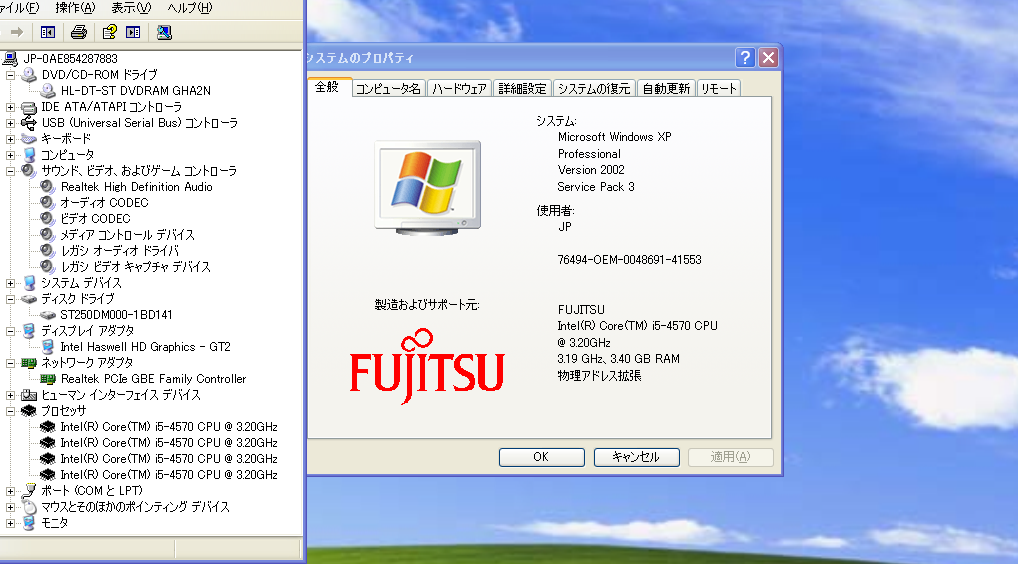Click the icon beside ビデオ CODEC

[x=47, y=219]
